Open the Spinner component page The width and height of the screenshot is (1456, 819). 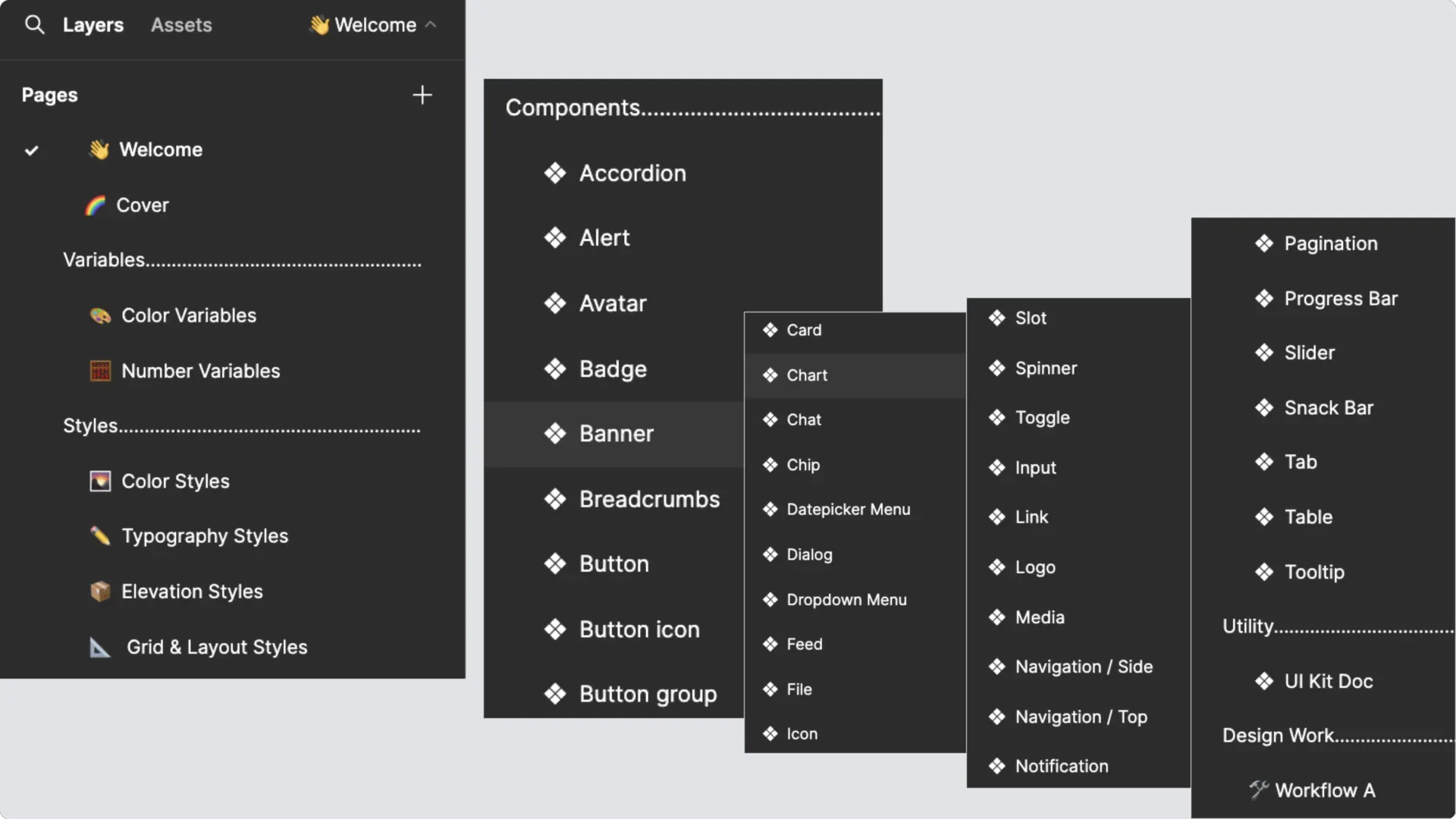(x=1046, y=368)
